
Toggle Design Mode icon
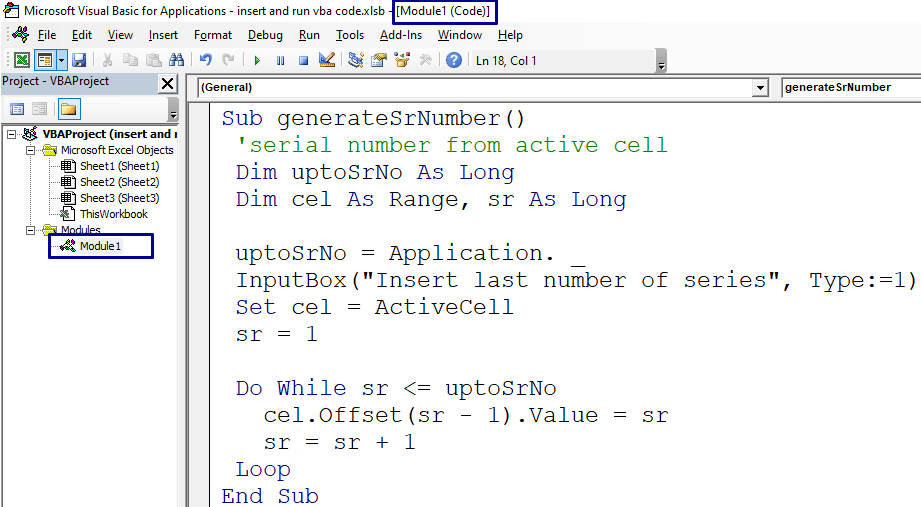click(327, 60)
